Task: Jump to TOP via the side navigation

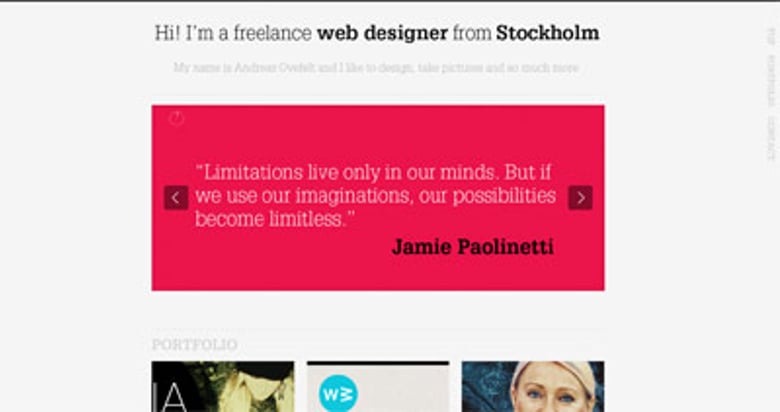Action: click(x=771, y=36)
